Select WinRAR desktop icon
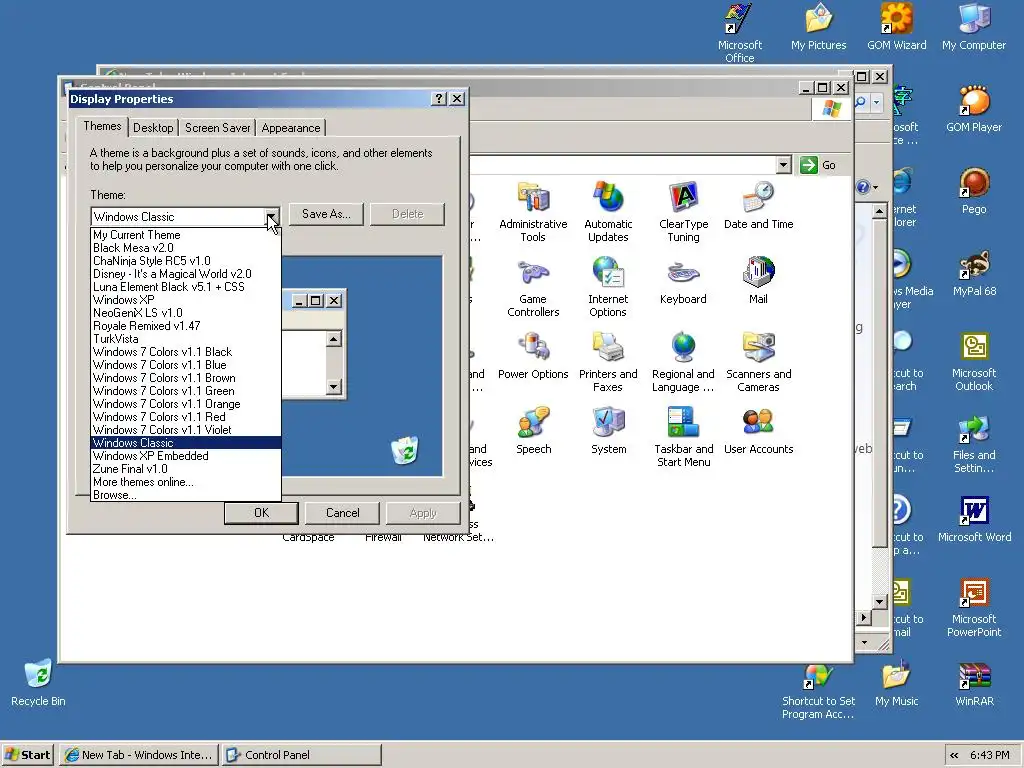The height and width of the screenshot is (768, 1024). click(x=974, y=684)
